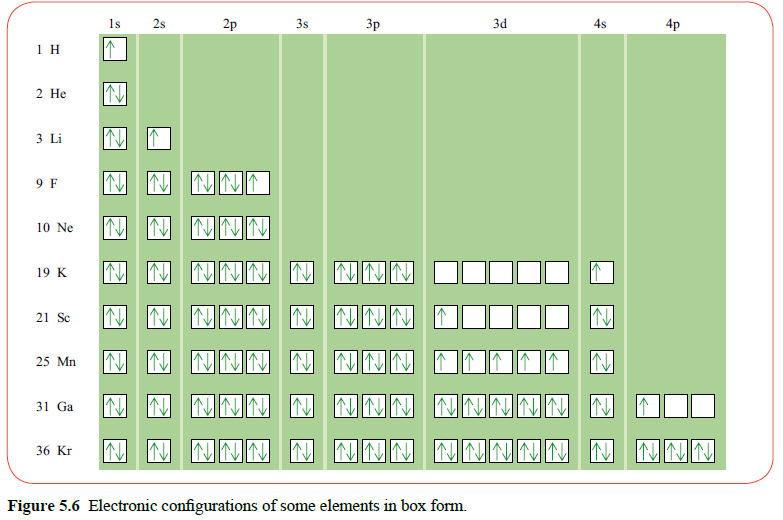Click gallium's 4s orbital box
The image size is (783, 520).
point(602,406)
